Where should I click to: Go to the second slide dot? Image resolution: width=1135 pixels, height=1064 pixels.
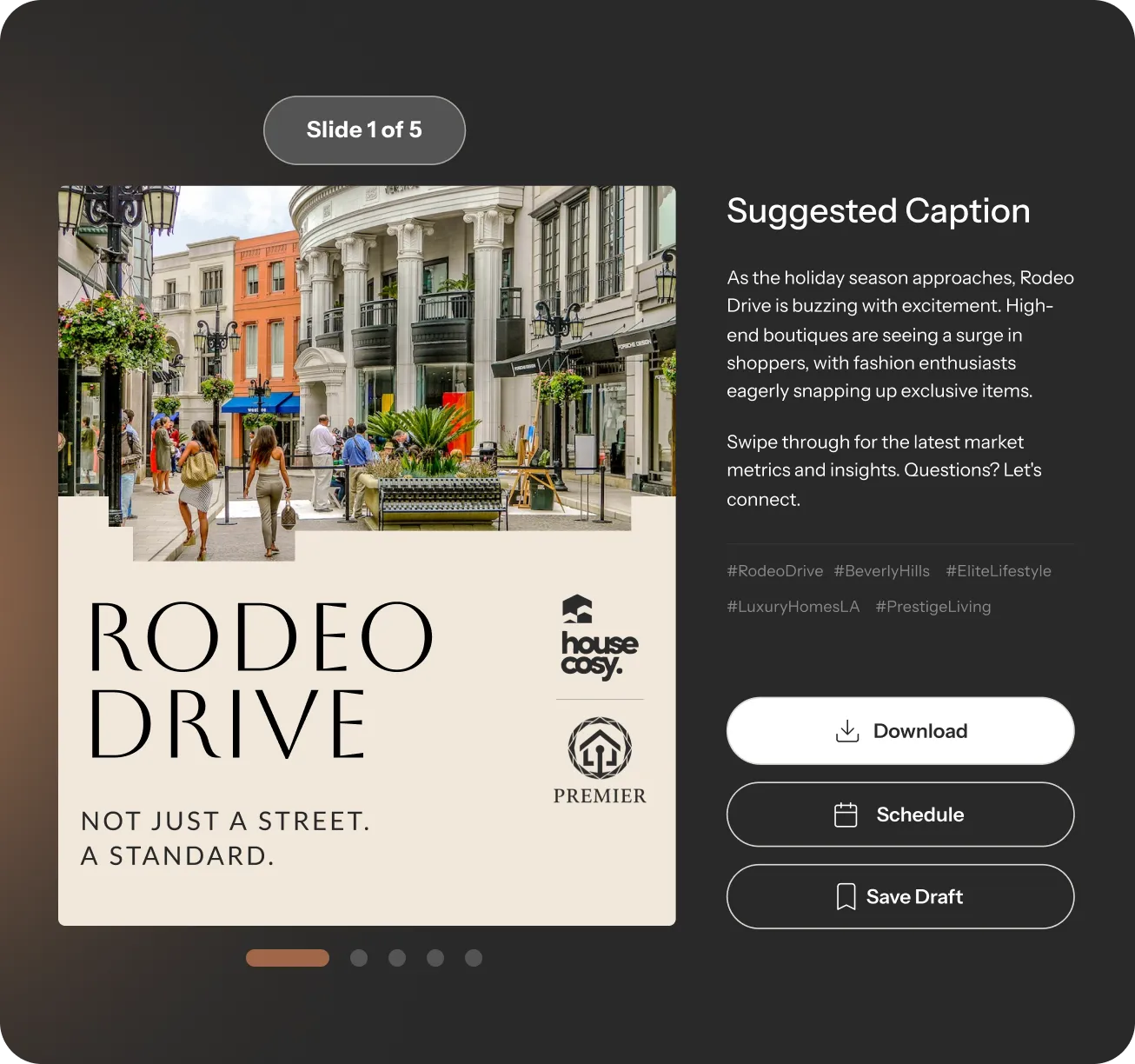pyautogui.click(x=359, y=958)
